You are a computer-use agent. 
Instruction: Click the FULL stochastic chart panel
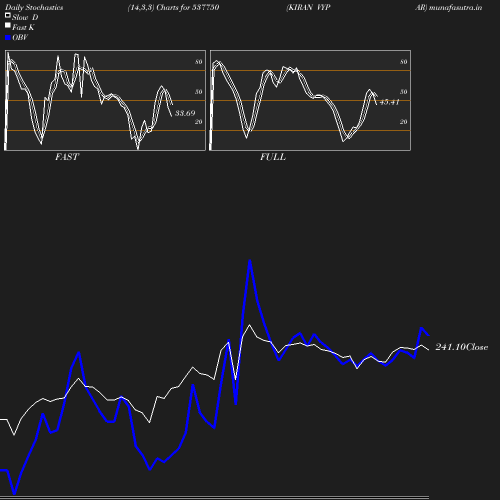tap(310, 100)
